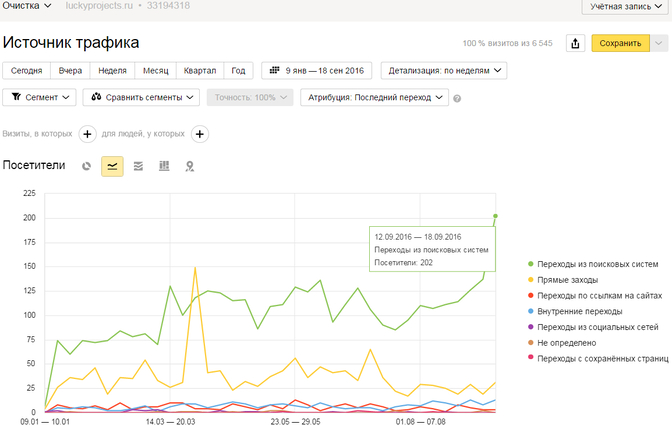672x425 pixels.
Task: Open the map view icon
Action: tap(189, 166)
